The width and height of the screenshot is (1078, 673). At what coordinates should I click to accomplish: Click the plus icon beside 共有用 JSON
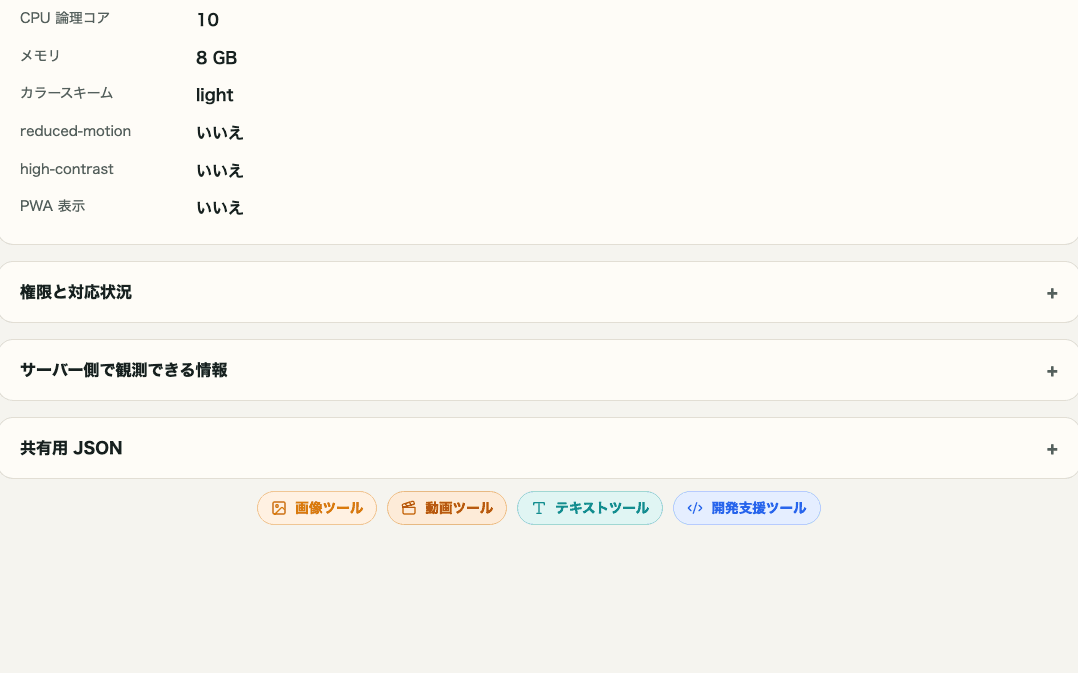1052,449
